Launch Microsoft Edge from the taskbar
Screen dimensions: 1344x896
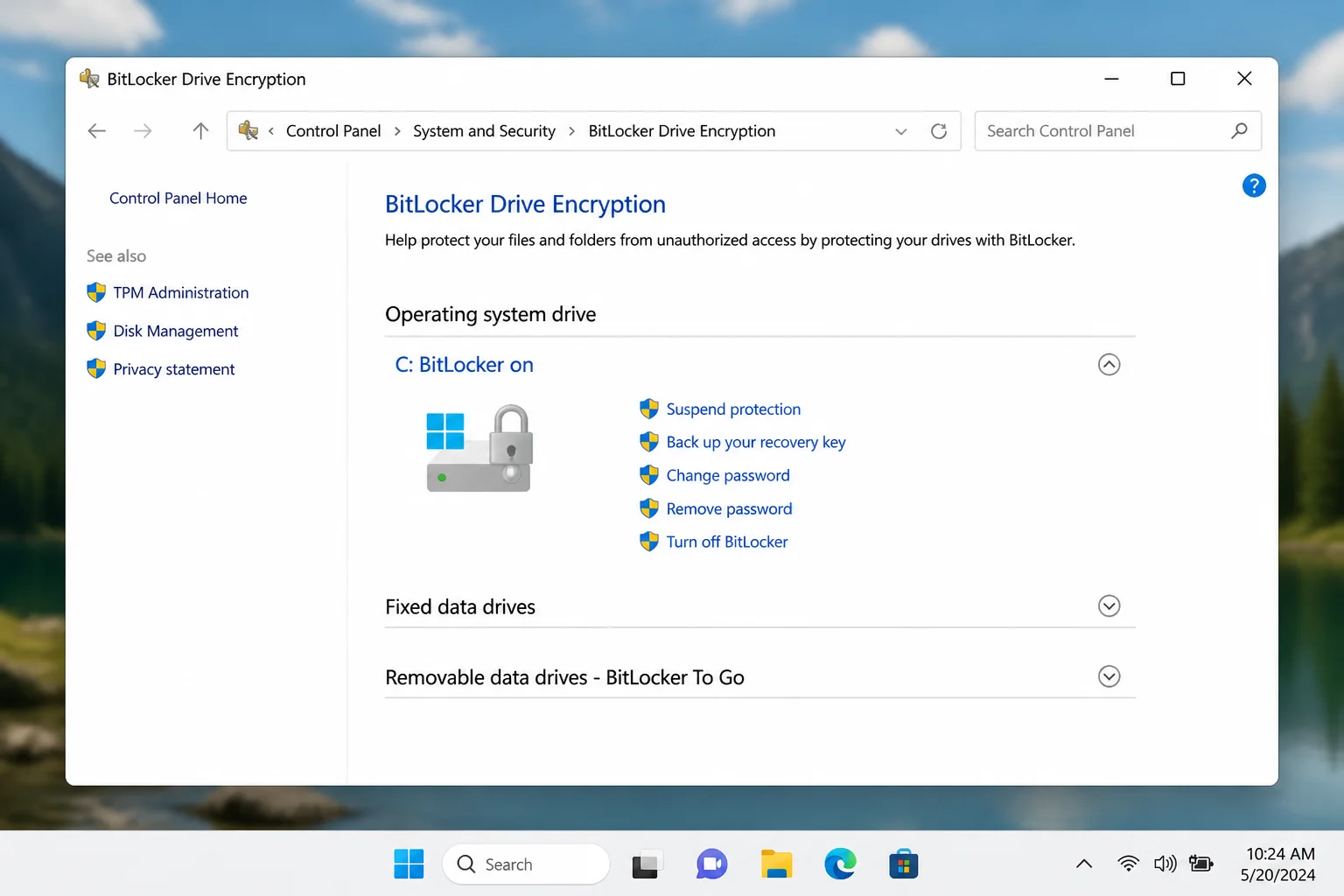coord(840,864)
